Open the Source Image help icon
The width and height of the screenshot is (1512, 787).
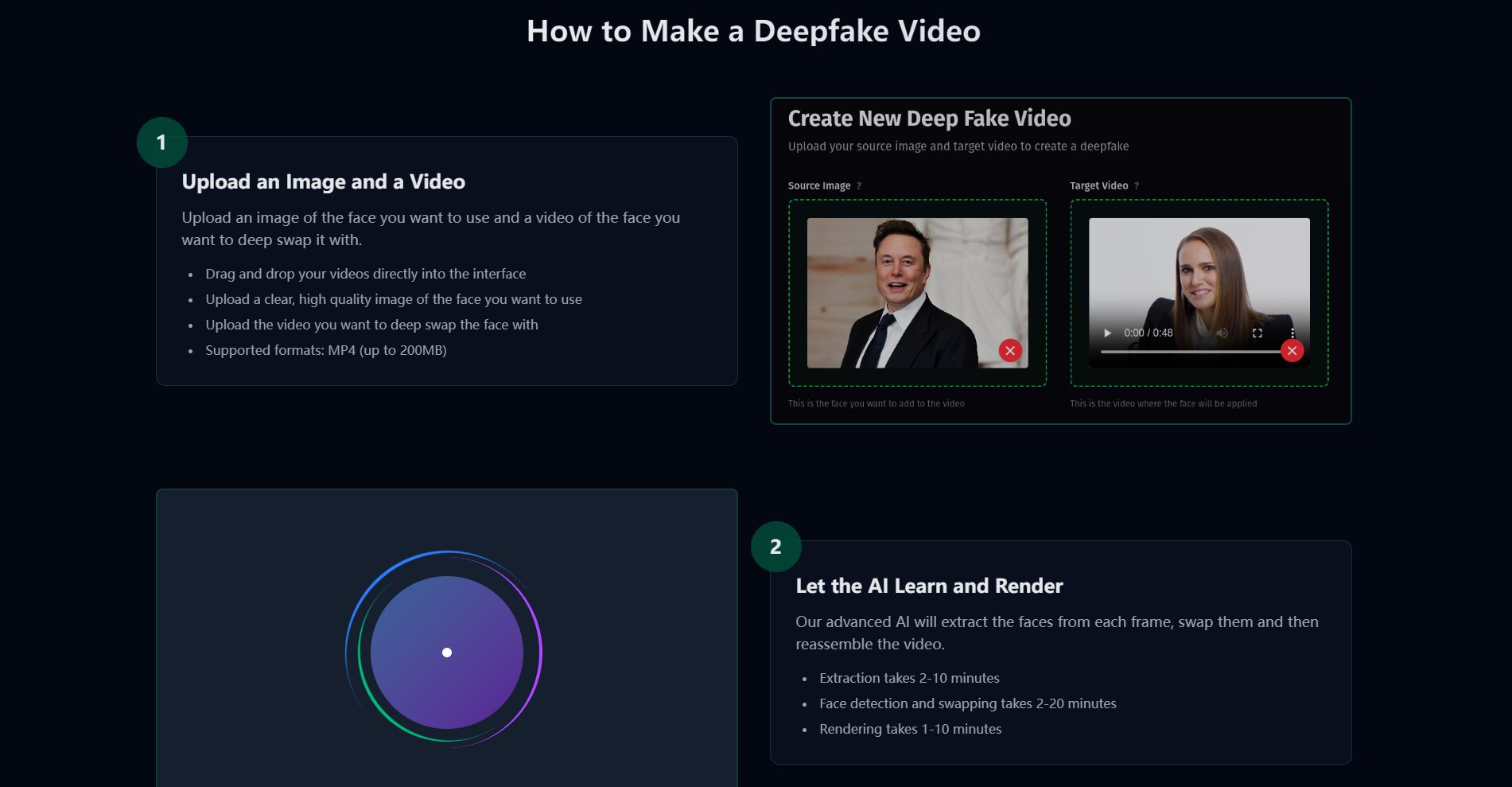pos(861,185)
